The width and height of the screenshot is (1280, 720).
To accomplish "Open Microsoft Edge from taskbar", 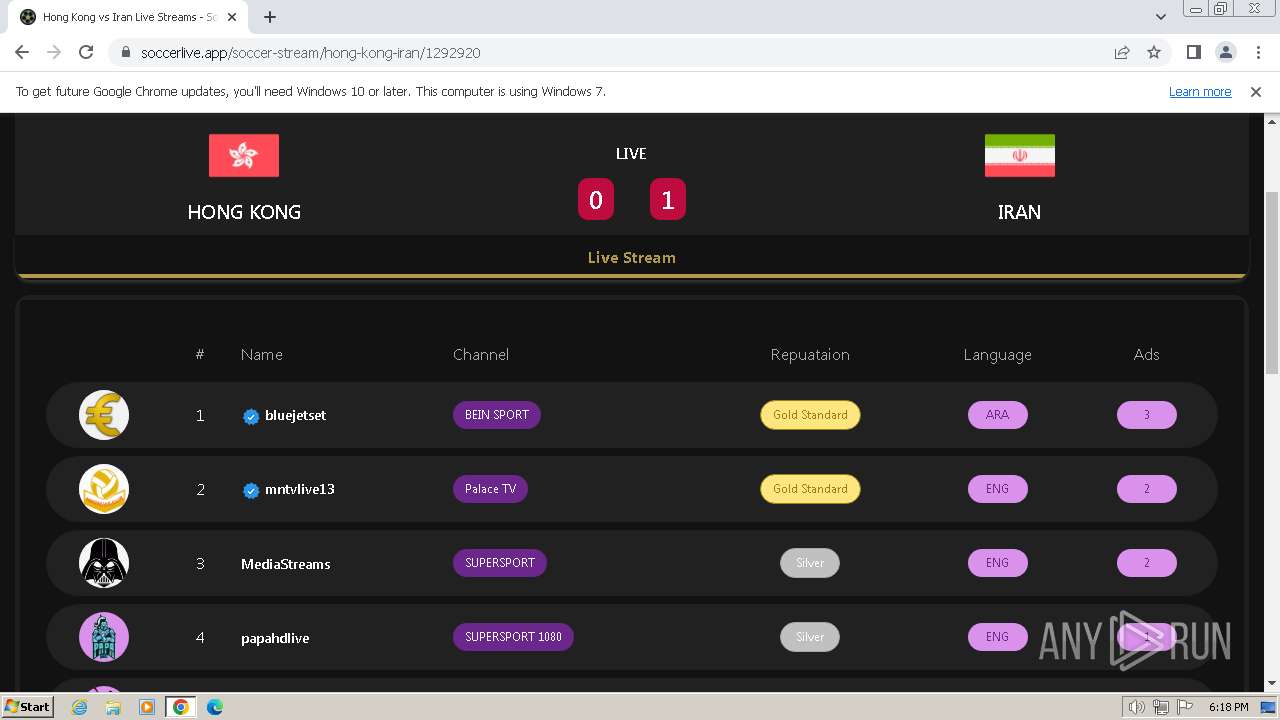I will [215, 707].
